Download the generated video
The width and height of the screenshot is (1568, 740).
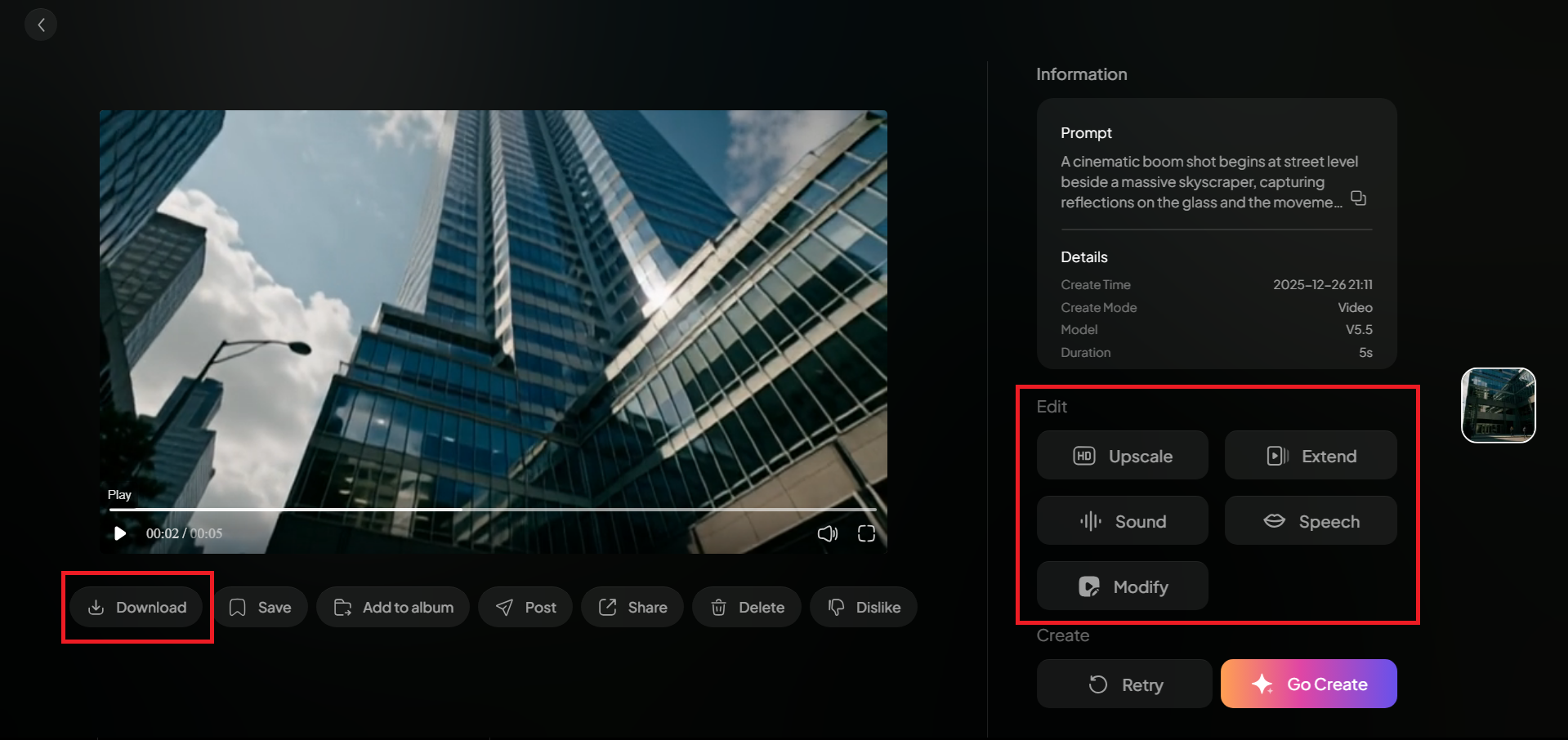point(136,607)
